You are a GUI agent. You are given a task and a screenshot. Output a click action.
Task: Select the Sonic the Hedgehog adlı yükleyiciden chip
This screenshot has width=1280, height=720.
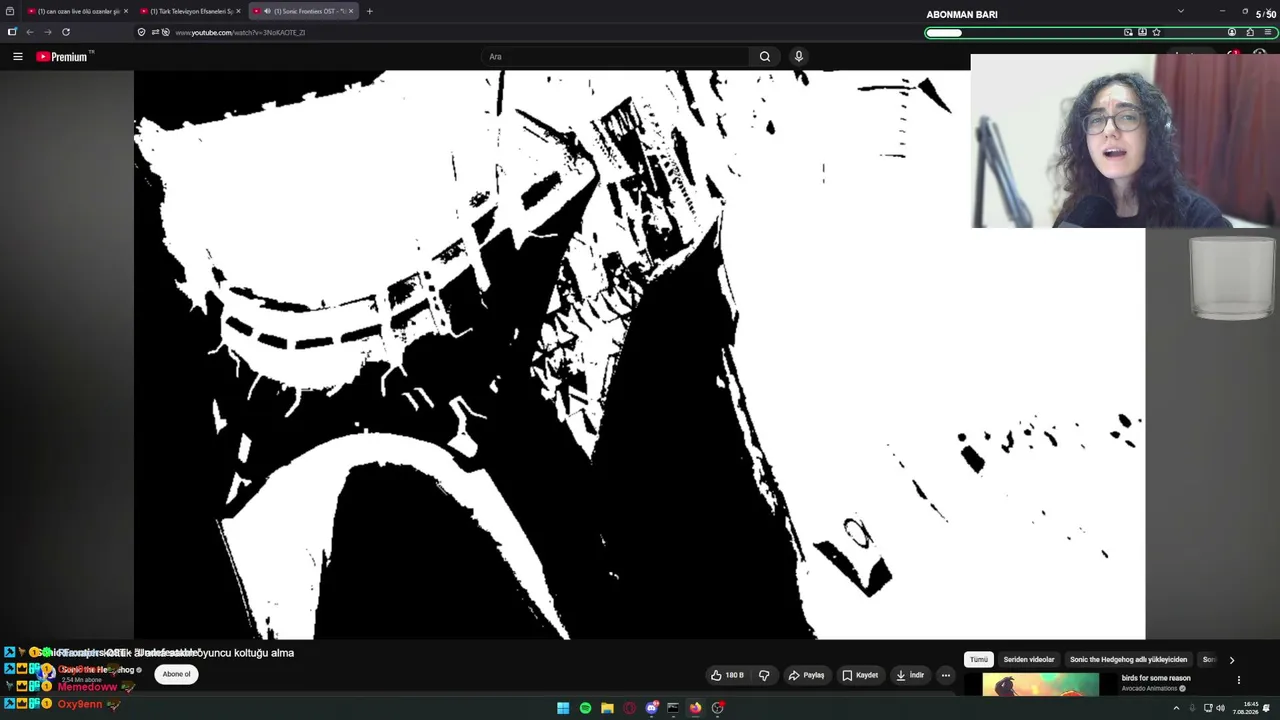(x=1128, y=660)
